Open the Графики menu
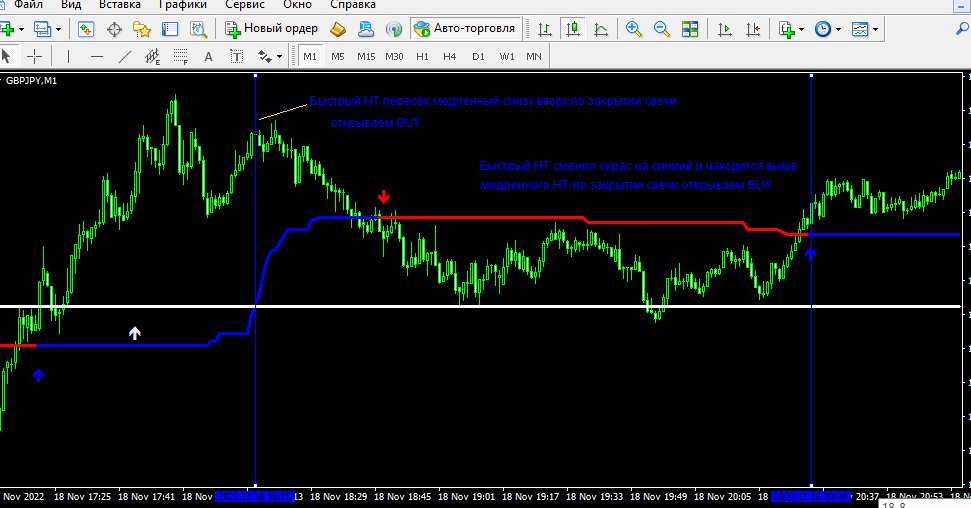The width and height of the screenshot is (971, 508). pyautogui.click(x=182, y=4)
